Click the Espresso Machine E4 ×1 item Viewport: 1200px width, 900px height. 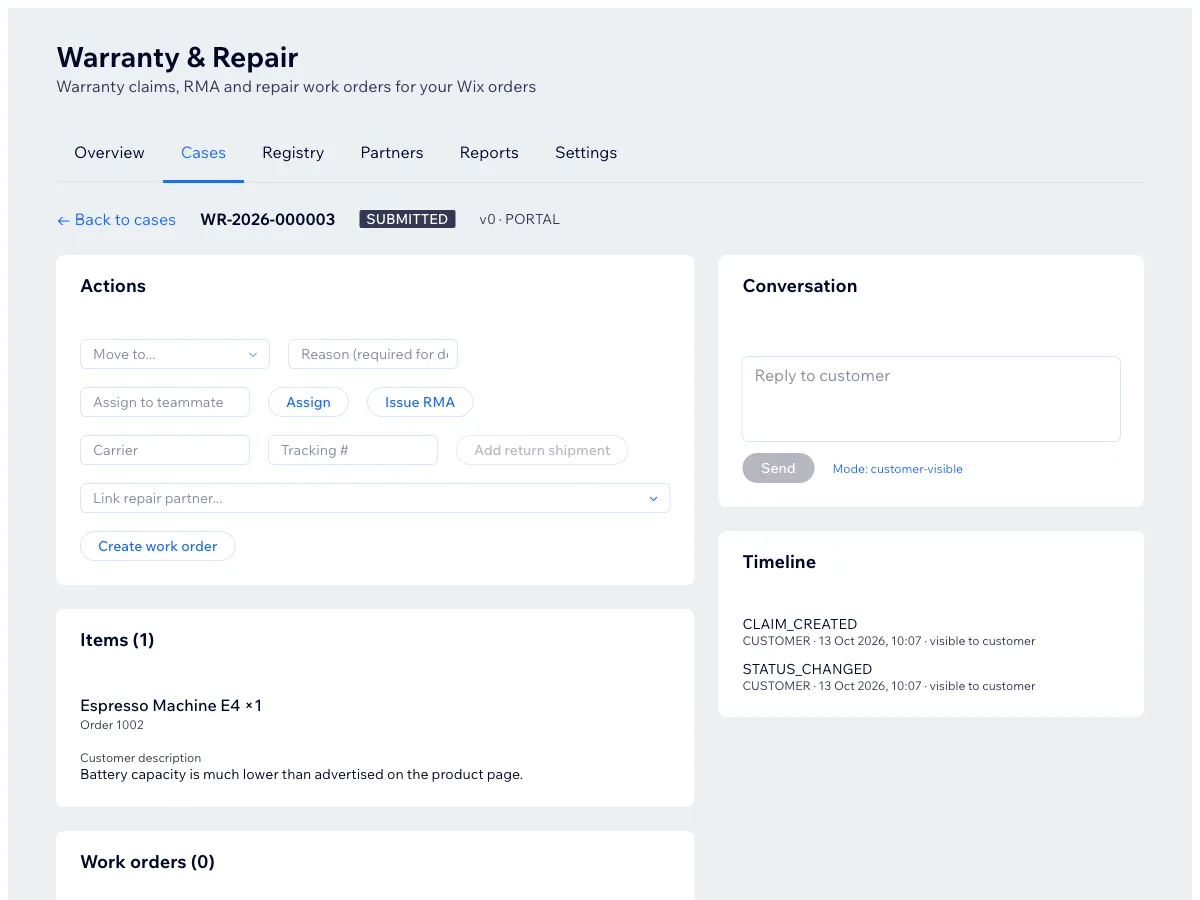pos(171,706)
